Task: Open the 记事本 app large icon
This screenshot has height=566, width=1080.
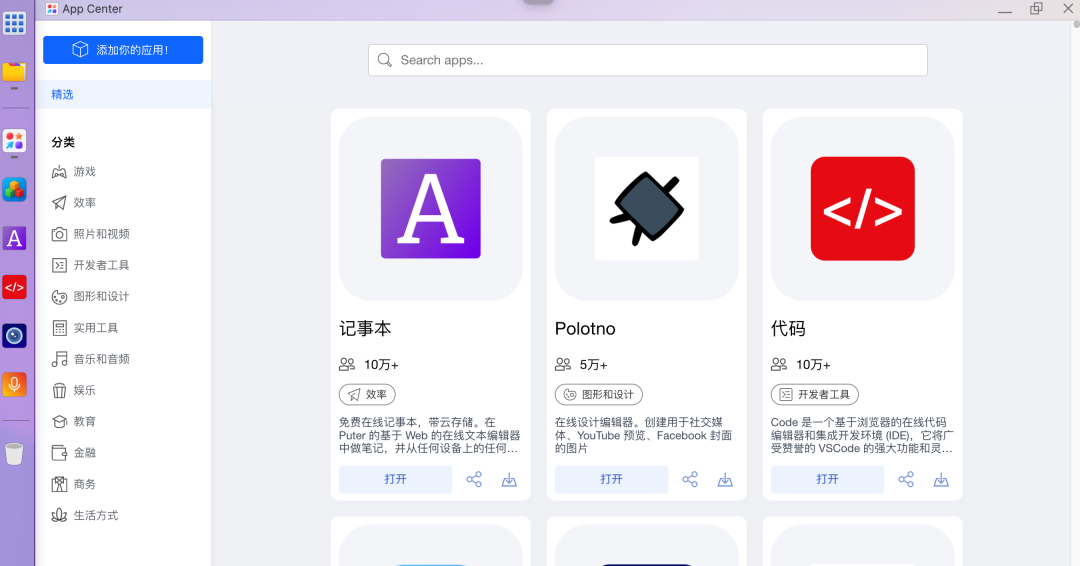Action: [430, 209]
